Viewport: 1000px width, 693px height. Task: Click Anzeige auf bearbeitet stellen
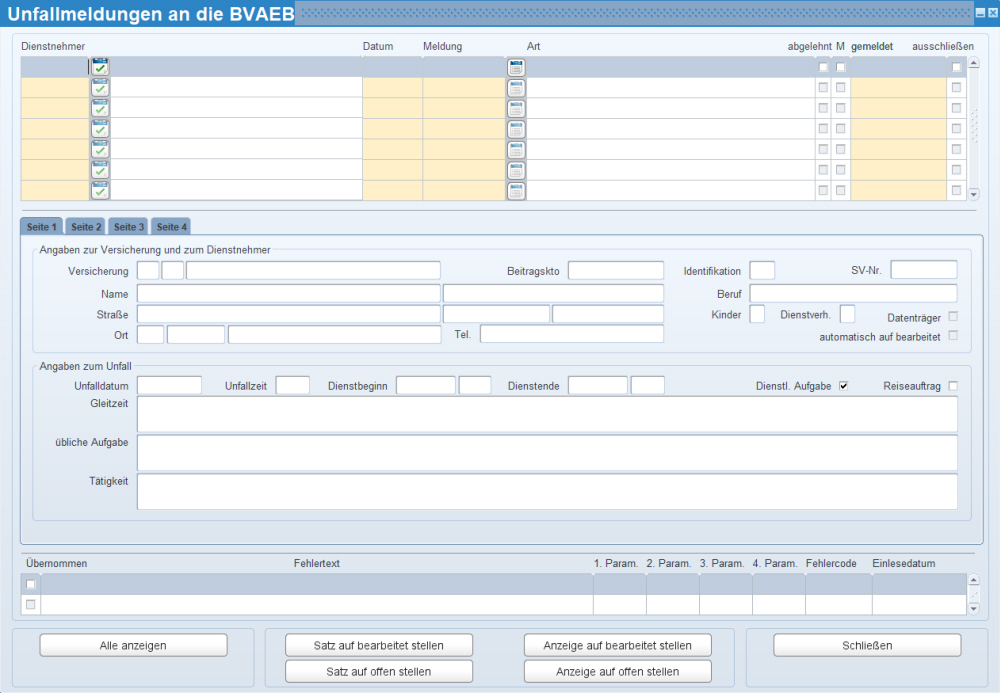[x=617, y=645]
